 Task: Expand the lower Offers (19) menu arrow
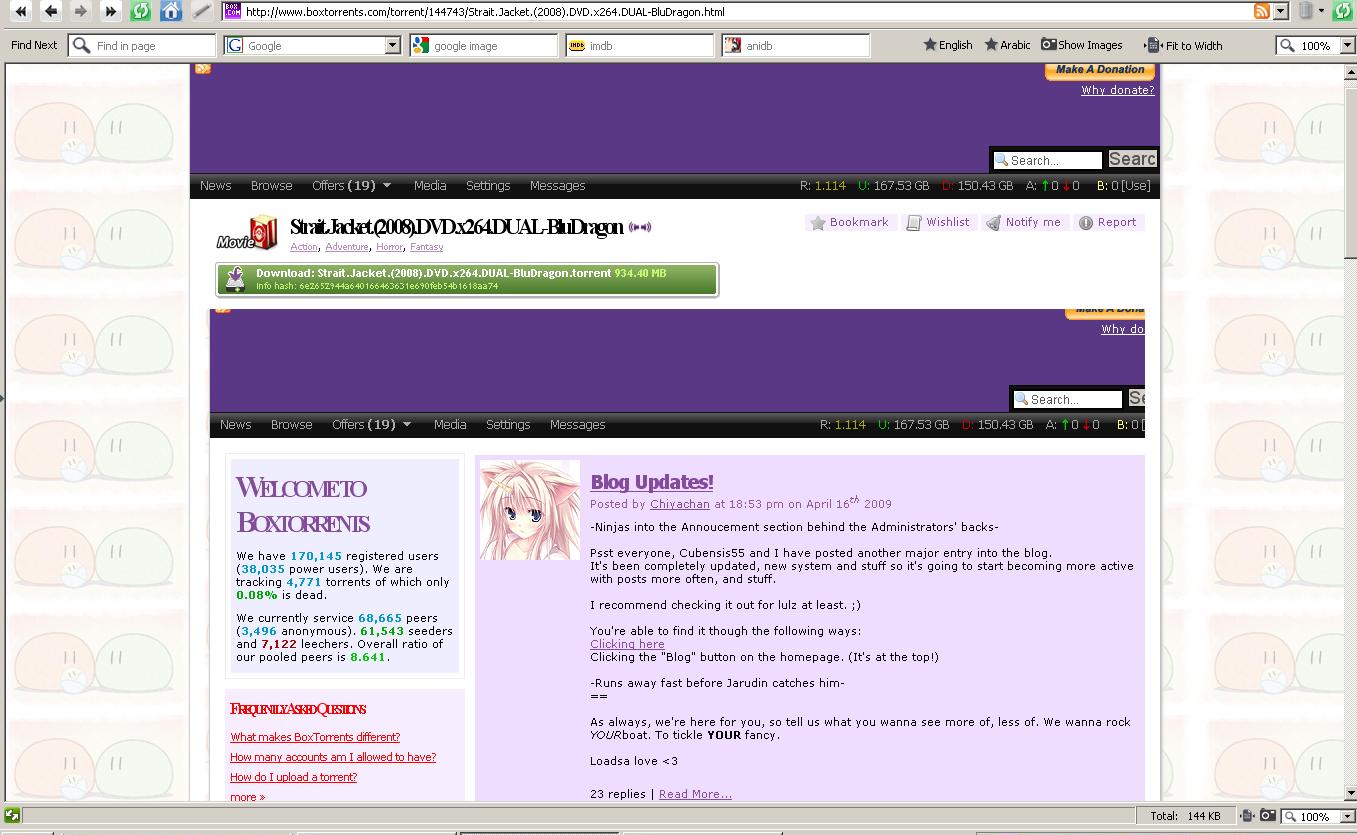(407, 425)
